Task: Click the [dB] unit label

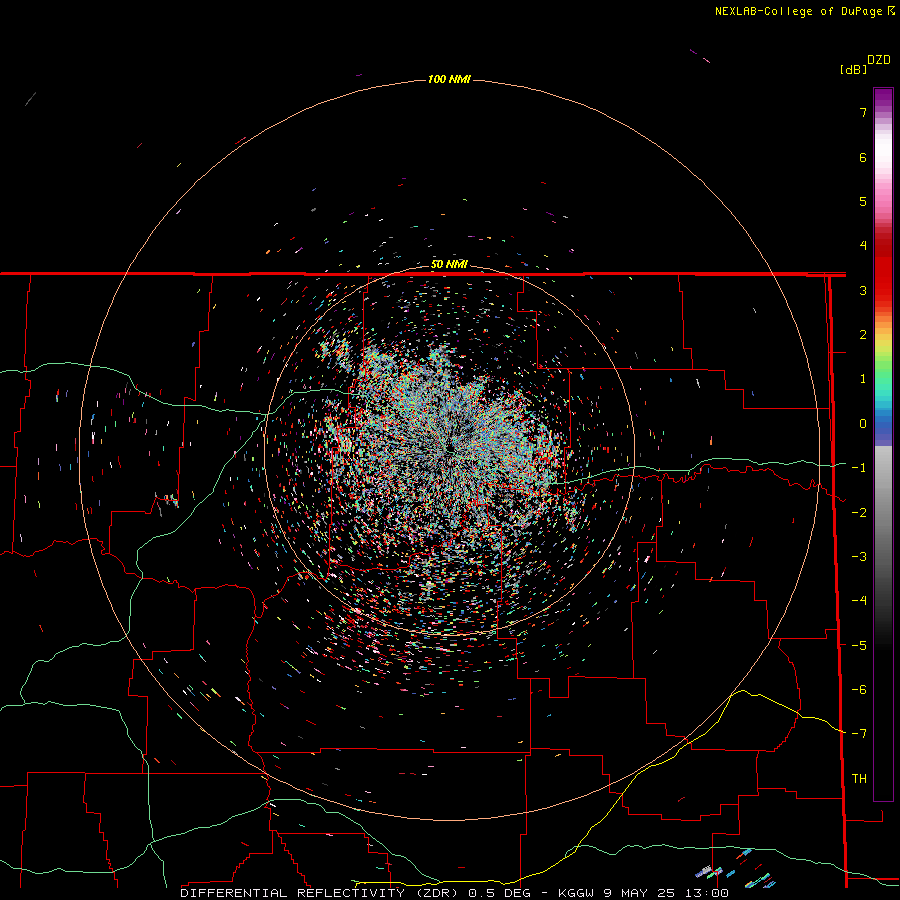Action: (853, 69)
